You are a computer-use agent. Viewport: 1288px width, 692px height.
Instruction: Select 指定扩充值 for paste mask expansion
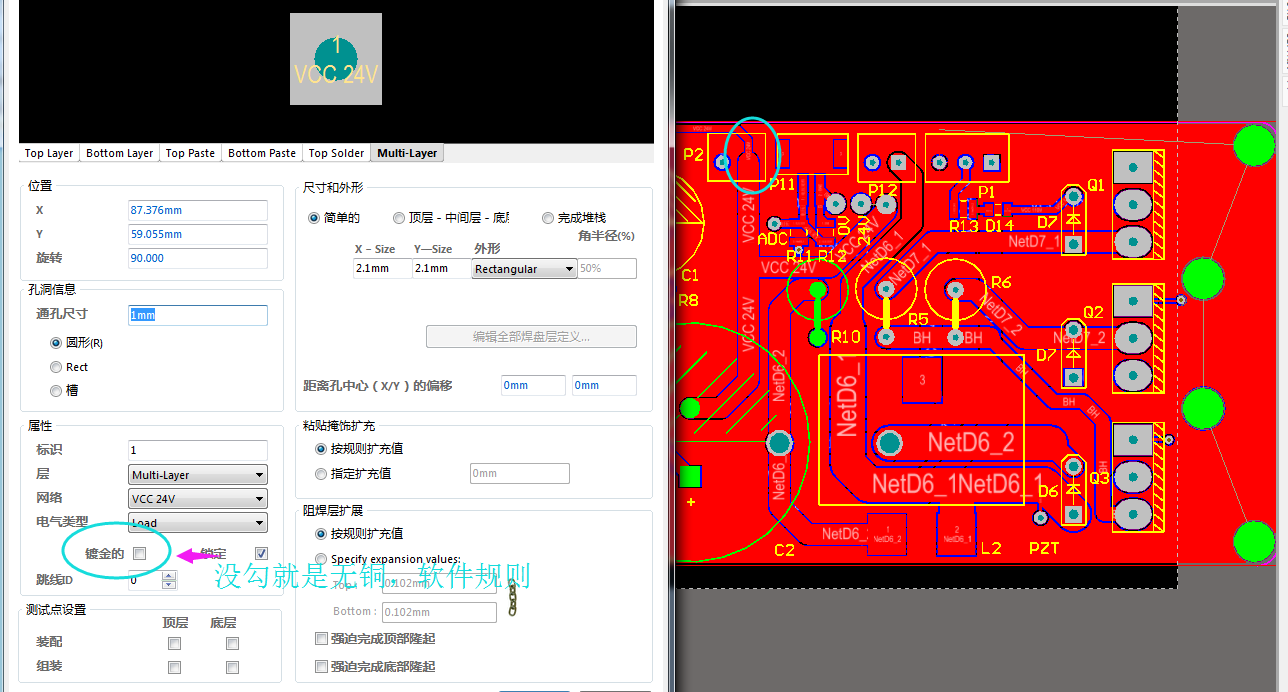click(321, 474)
